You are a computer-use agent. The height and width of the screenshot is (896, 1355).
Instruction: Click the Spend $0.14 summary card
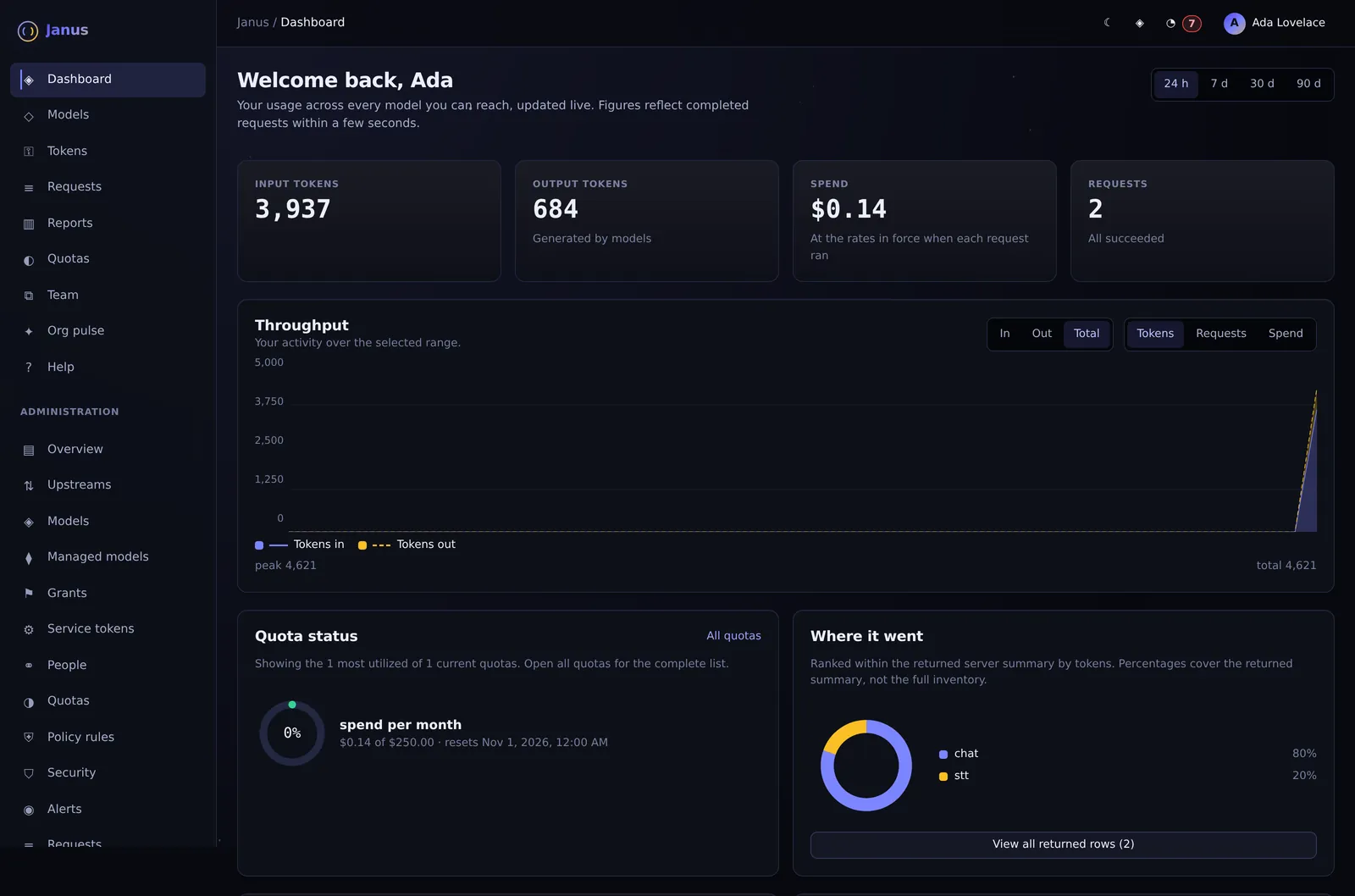924,221
